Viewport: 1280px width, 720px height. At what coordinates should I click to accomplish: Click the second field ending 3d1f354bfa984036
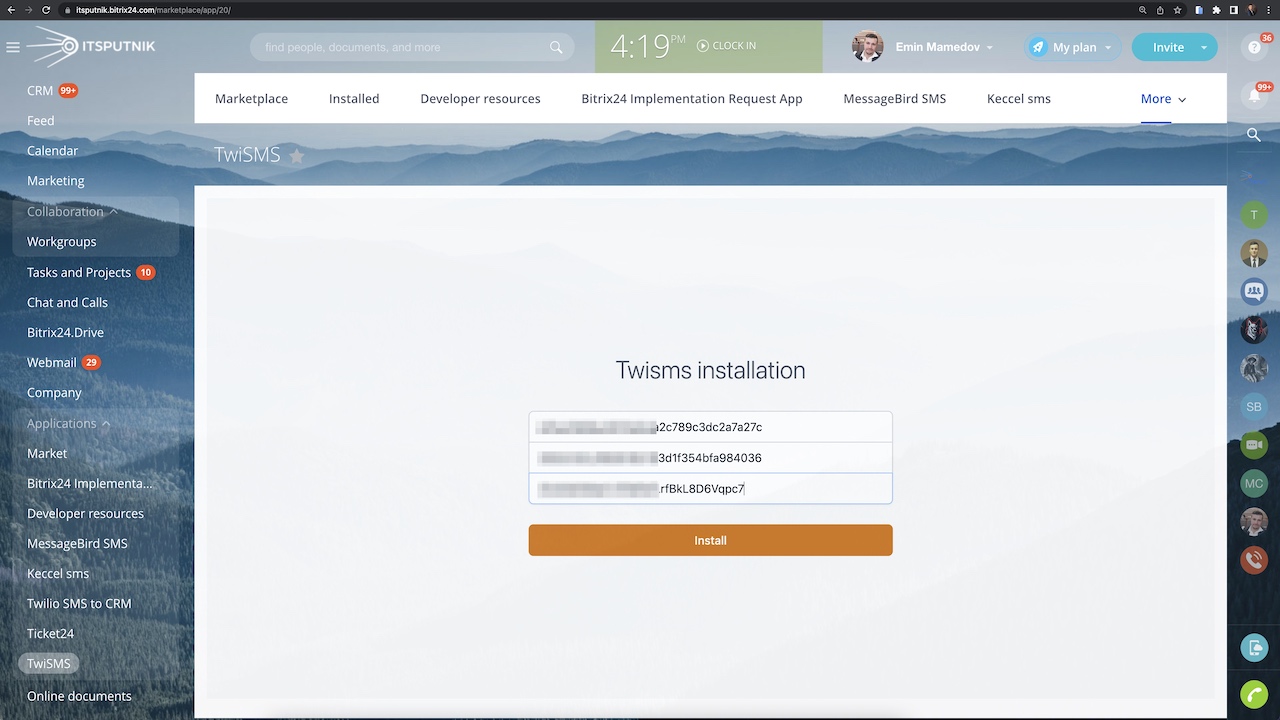(710, 458)
